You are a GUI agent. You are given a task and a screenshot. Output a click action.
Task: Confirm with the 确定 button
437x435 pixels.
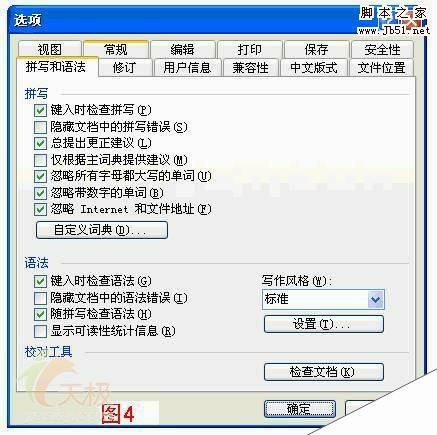[x=300, y=409]
